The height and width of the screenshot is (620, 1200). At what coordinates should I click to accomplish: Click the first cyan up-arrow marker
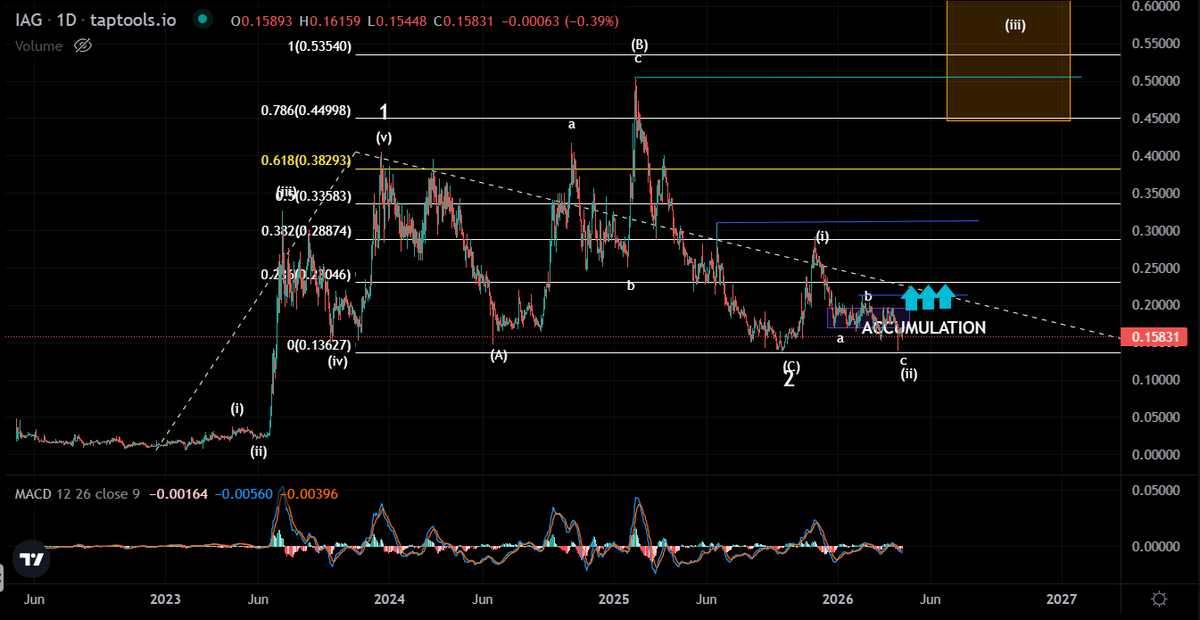click(910, 297)
